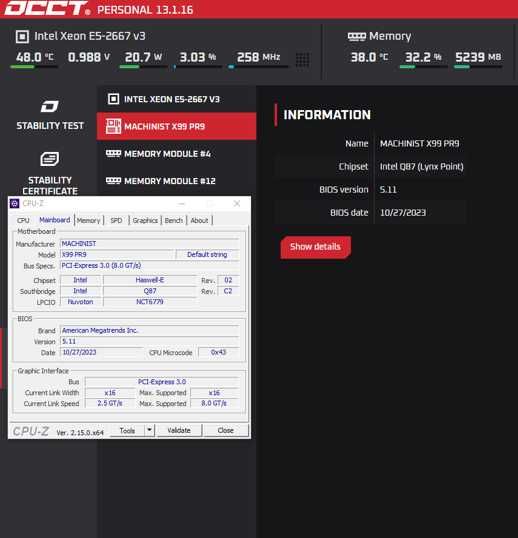Select INTEL XEON E5-2667 V3 in the list
This screenshot has width=518, height=538.
point(176,99)
